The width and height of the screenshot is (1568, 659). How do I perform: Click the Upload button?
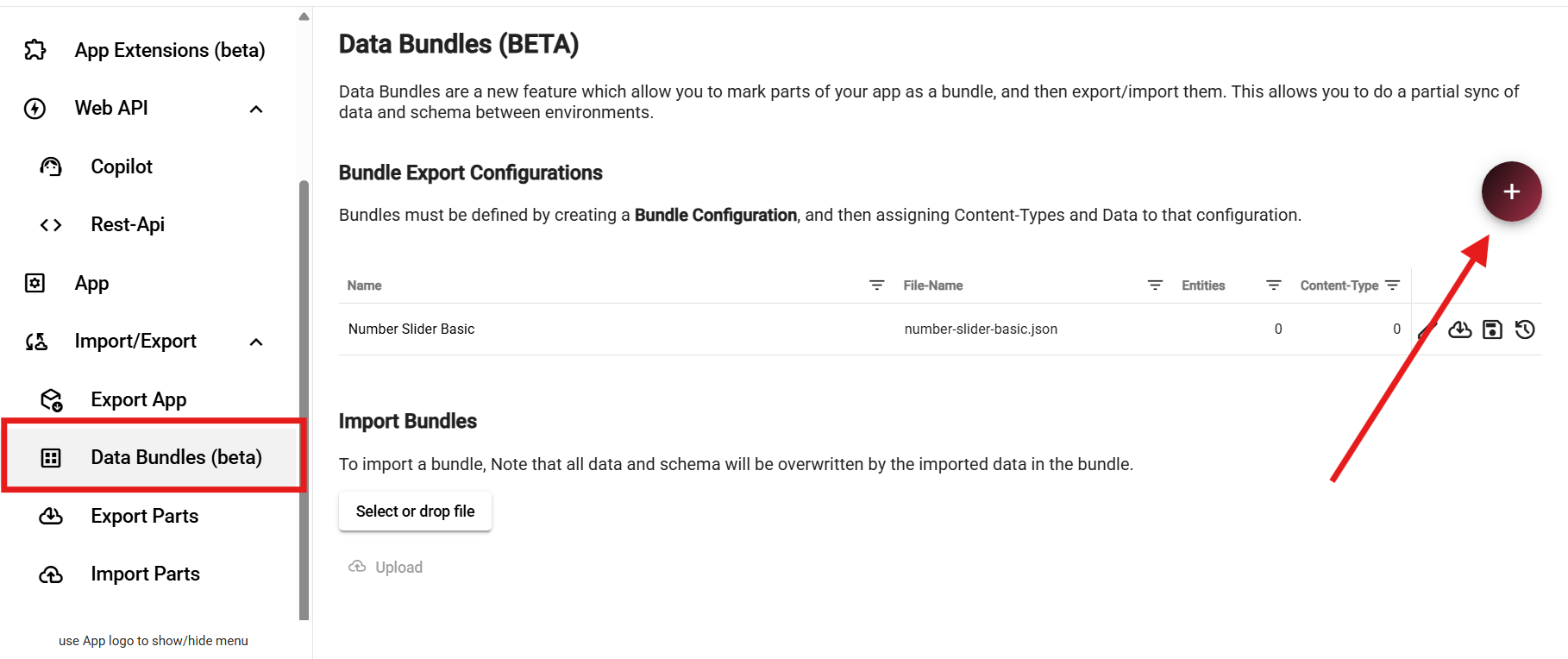coord(386,567)
